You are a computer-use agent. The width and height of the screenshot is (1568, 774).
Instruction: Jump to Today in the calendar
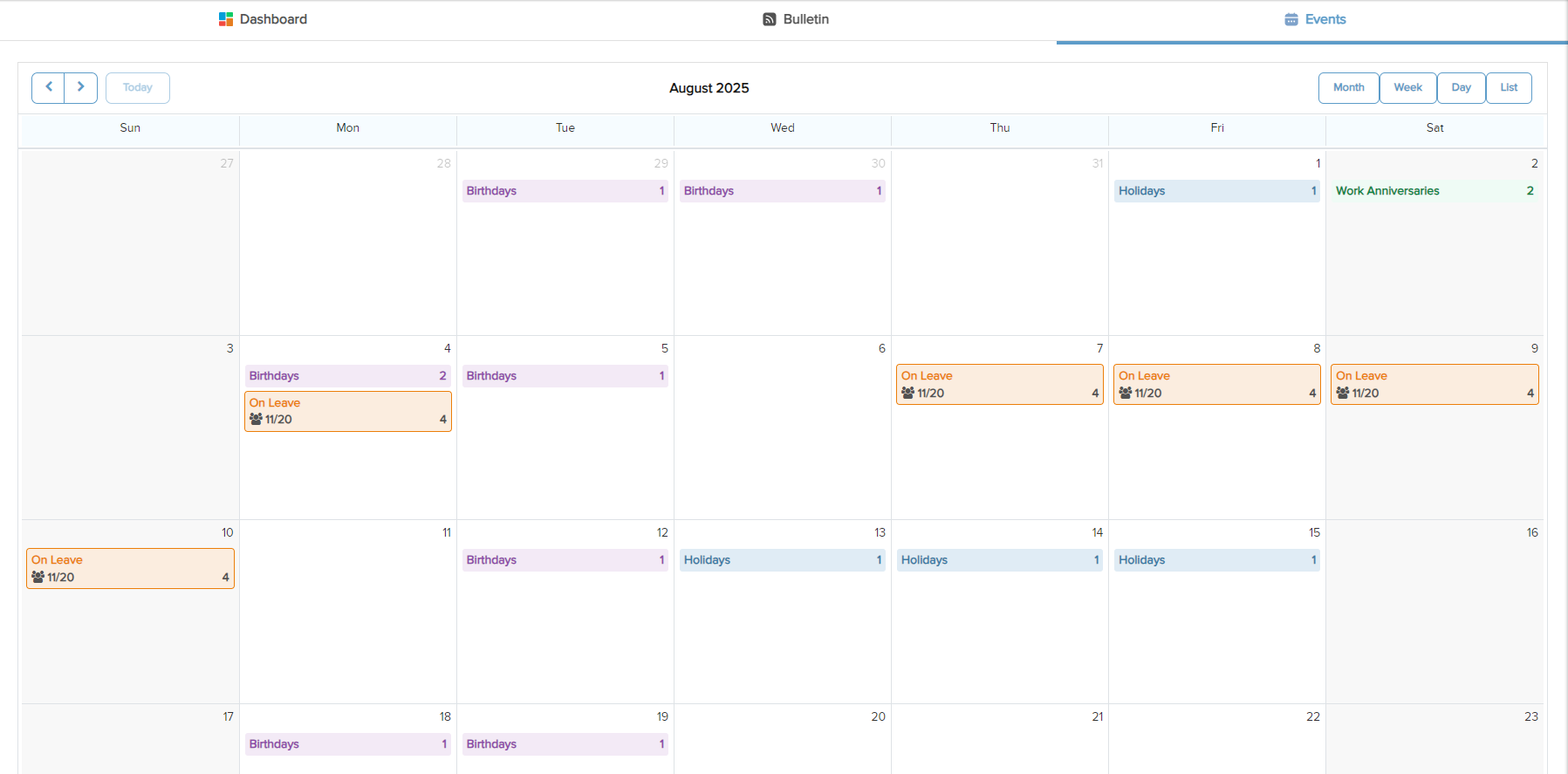[138, 87]
